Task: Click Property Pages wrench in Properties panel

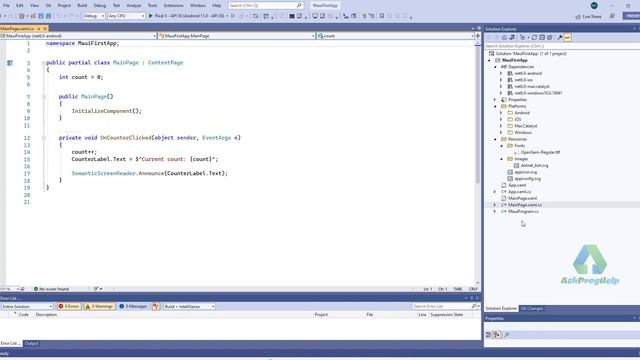Action: pyautogui.click(x=507, y=335)
